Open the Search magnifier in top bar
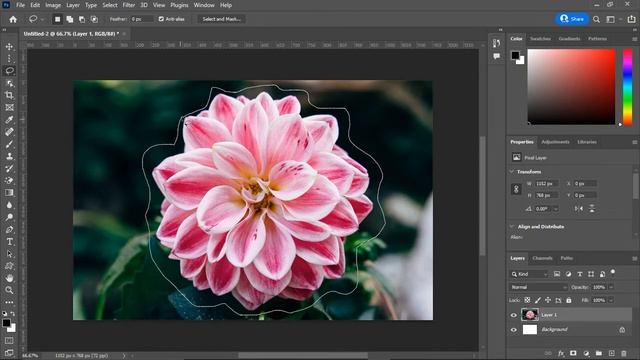 596,19
